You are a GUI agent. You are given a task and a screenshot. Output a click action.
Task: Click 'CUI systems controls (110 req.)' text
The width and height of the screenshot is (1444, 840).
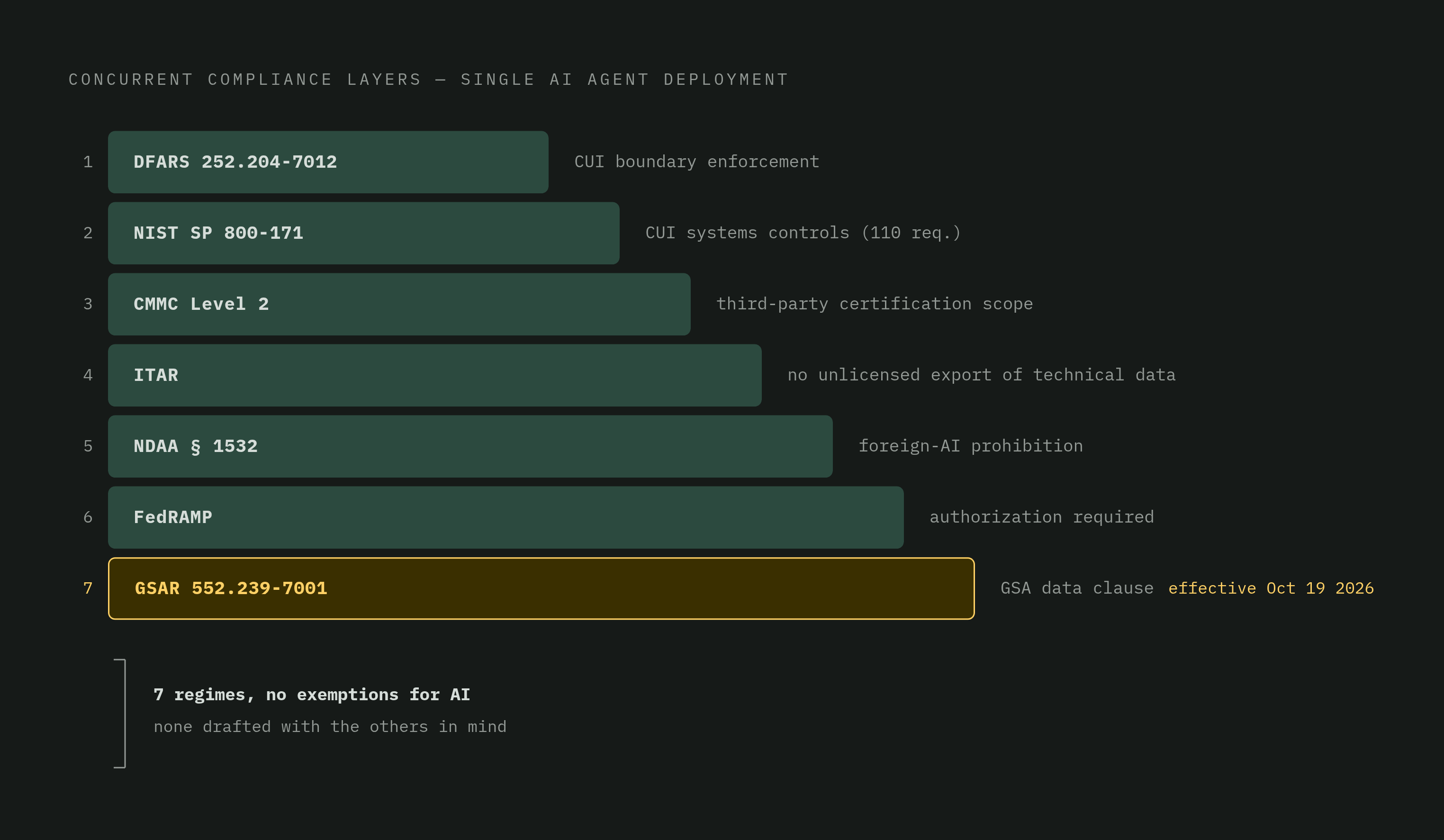[803, 233]
